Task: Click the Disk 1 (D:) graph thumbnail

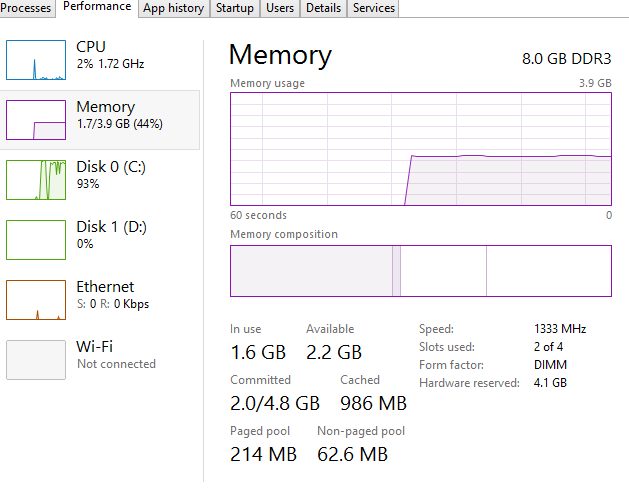Action: (36, 240)
